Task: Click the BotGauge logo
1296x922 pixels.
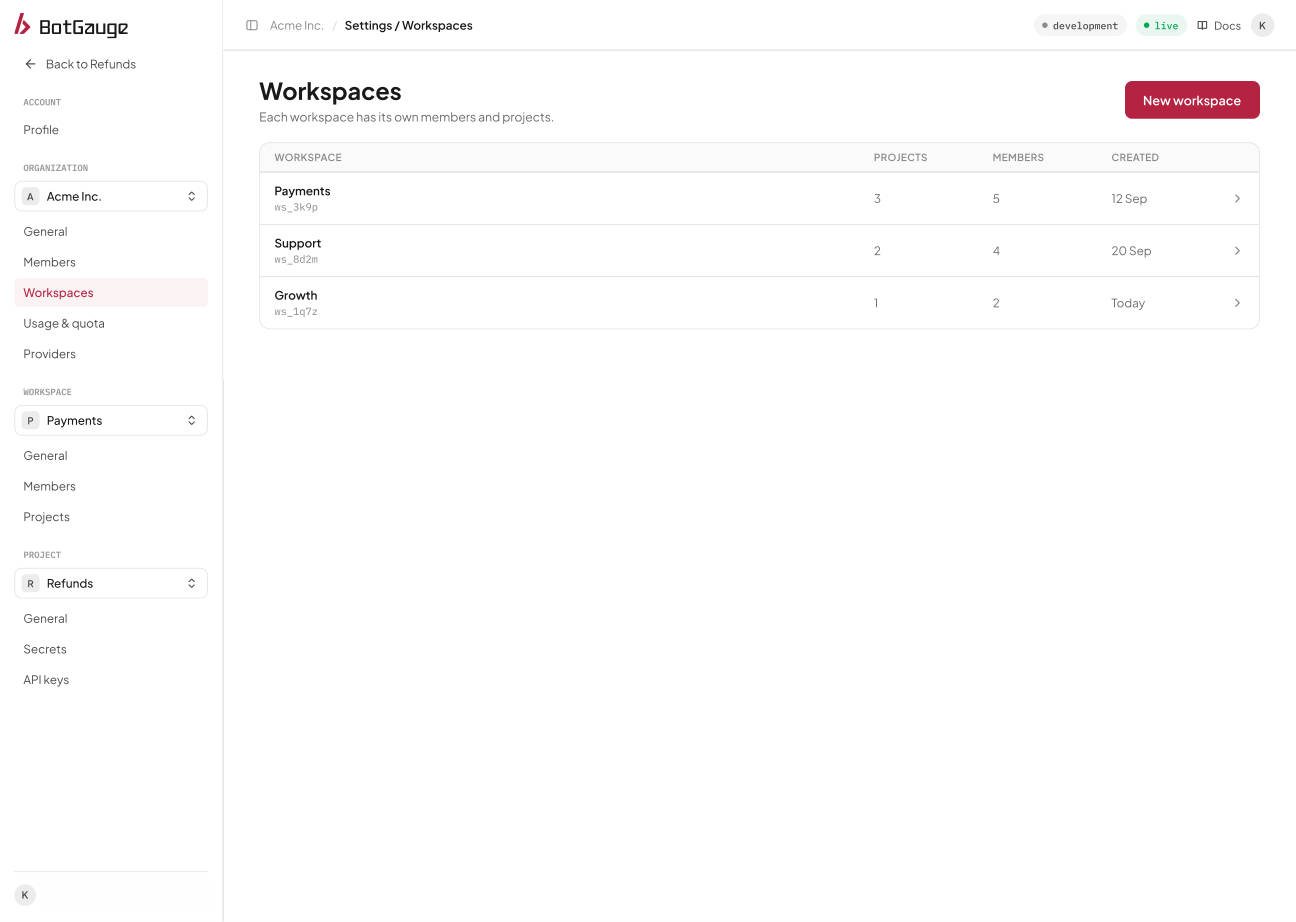Action: click(x=71, y=25)
